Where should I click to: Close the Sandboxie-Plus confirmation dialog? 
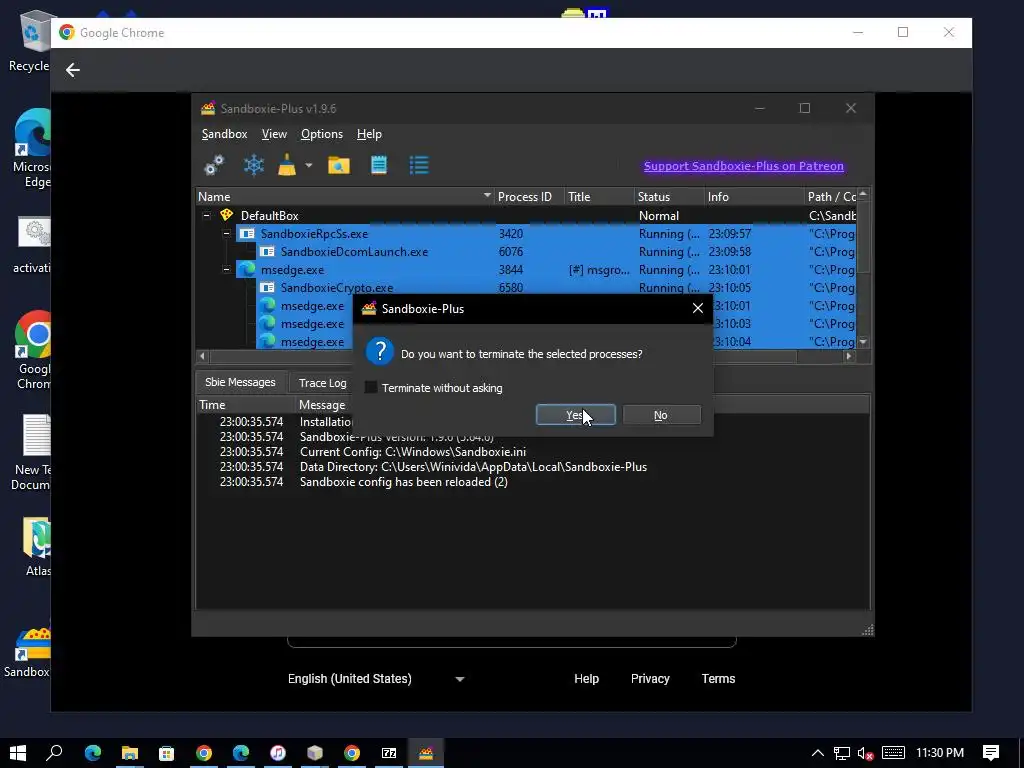pos(697,308)
